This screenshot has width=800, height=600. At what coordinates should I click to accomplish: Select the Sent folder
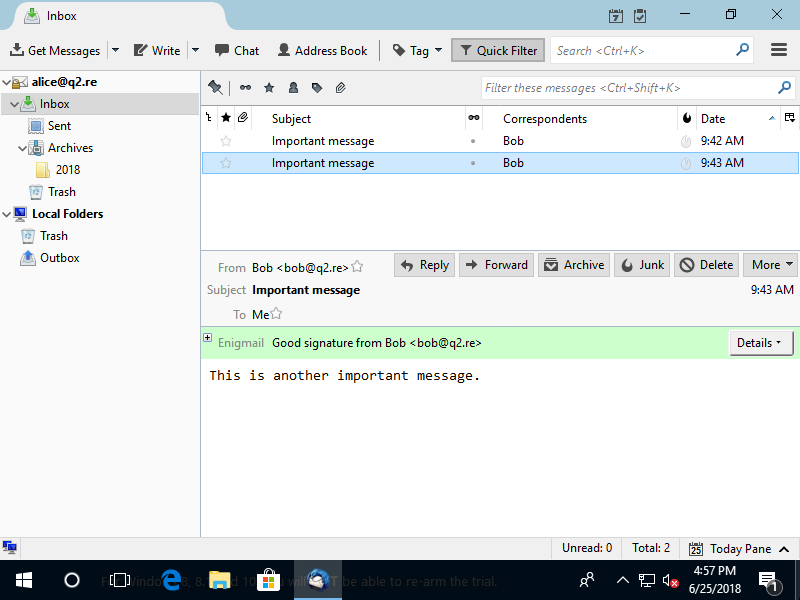tap(59, 126)
